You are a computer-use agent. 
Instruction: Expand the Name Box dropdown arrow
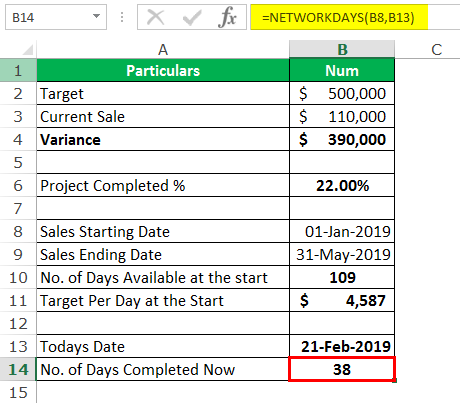(96, 16)
